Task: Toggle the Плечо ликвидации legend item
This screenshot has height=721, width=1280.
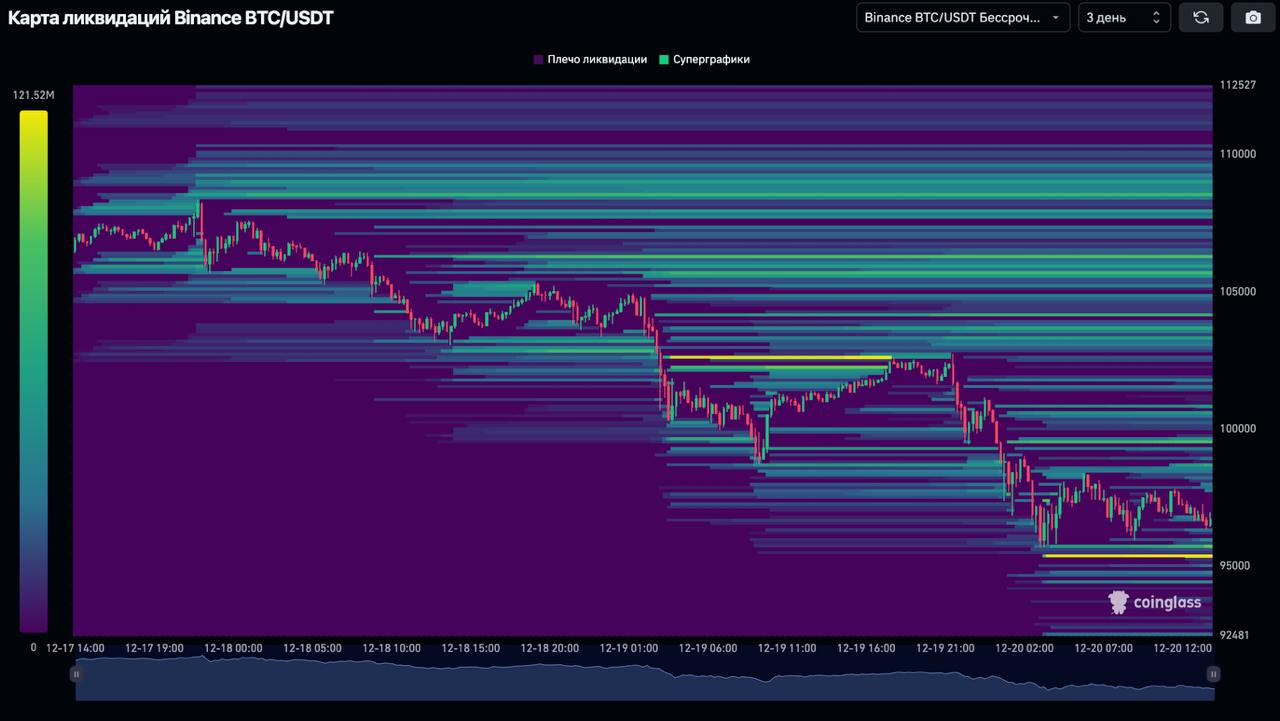Action: (590, 60)
